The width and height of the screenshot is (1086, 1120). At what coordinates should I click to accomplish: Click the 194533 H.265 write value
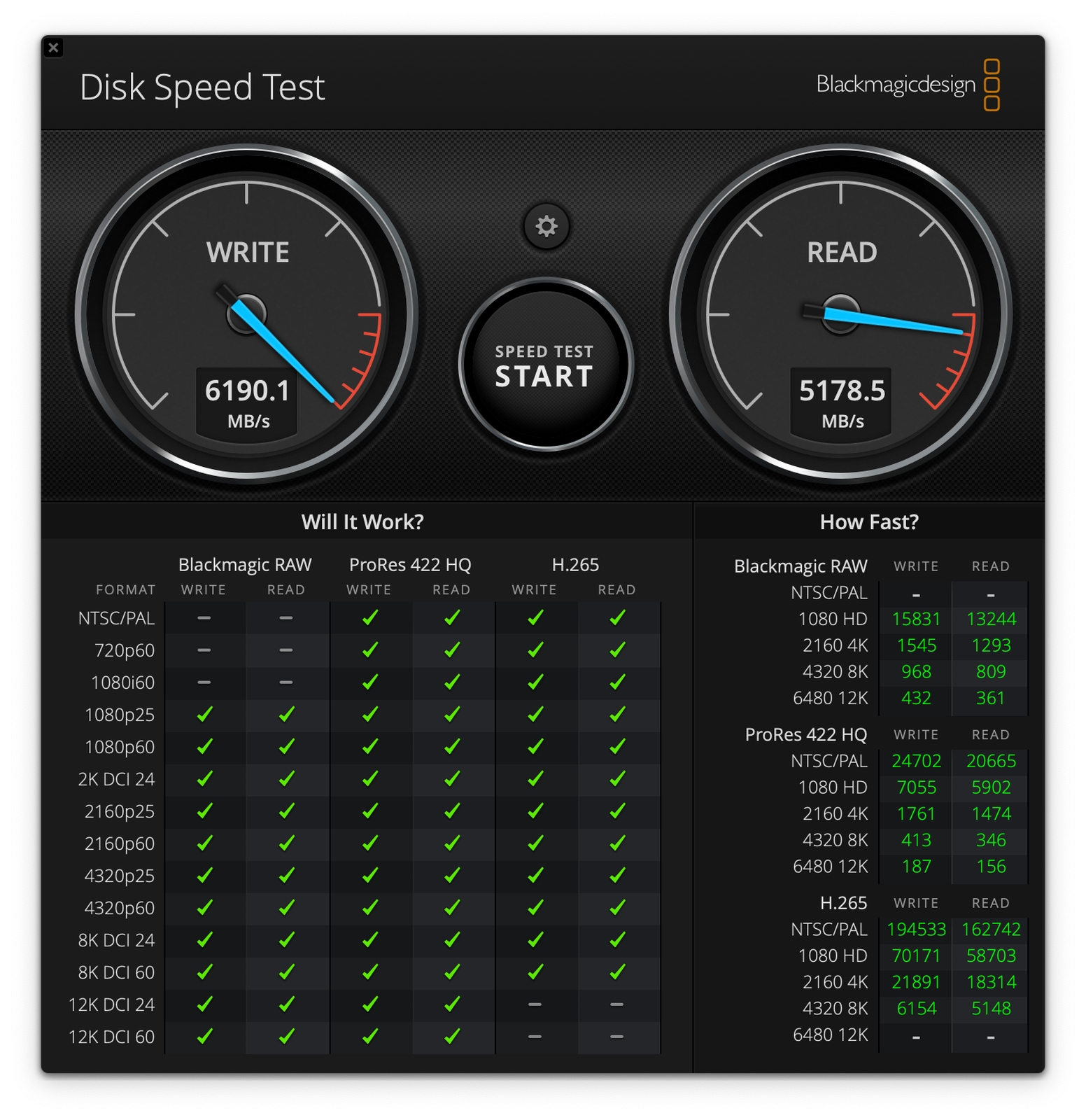click(916, 930)
